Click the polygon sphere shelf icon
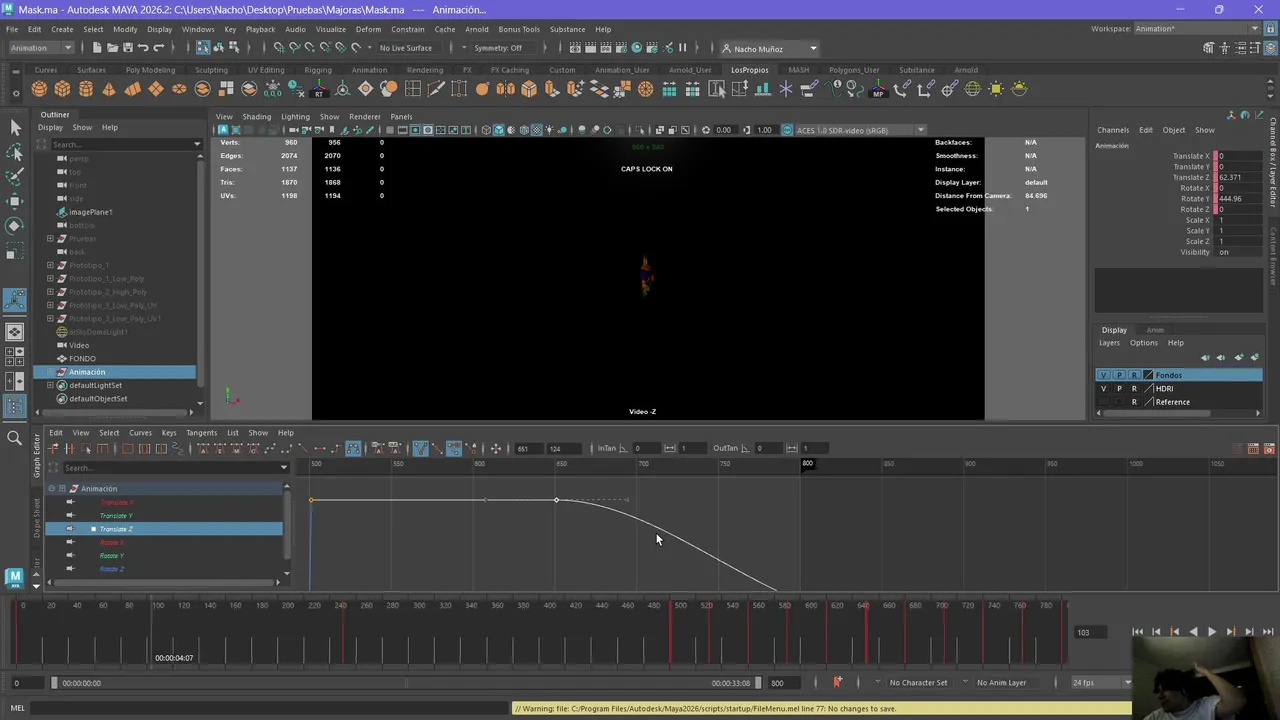The width and height of the screenshot is (1280, 720). click(x=39, y=89)
